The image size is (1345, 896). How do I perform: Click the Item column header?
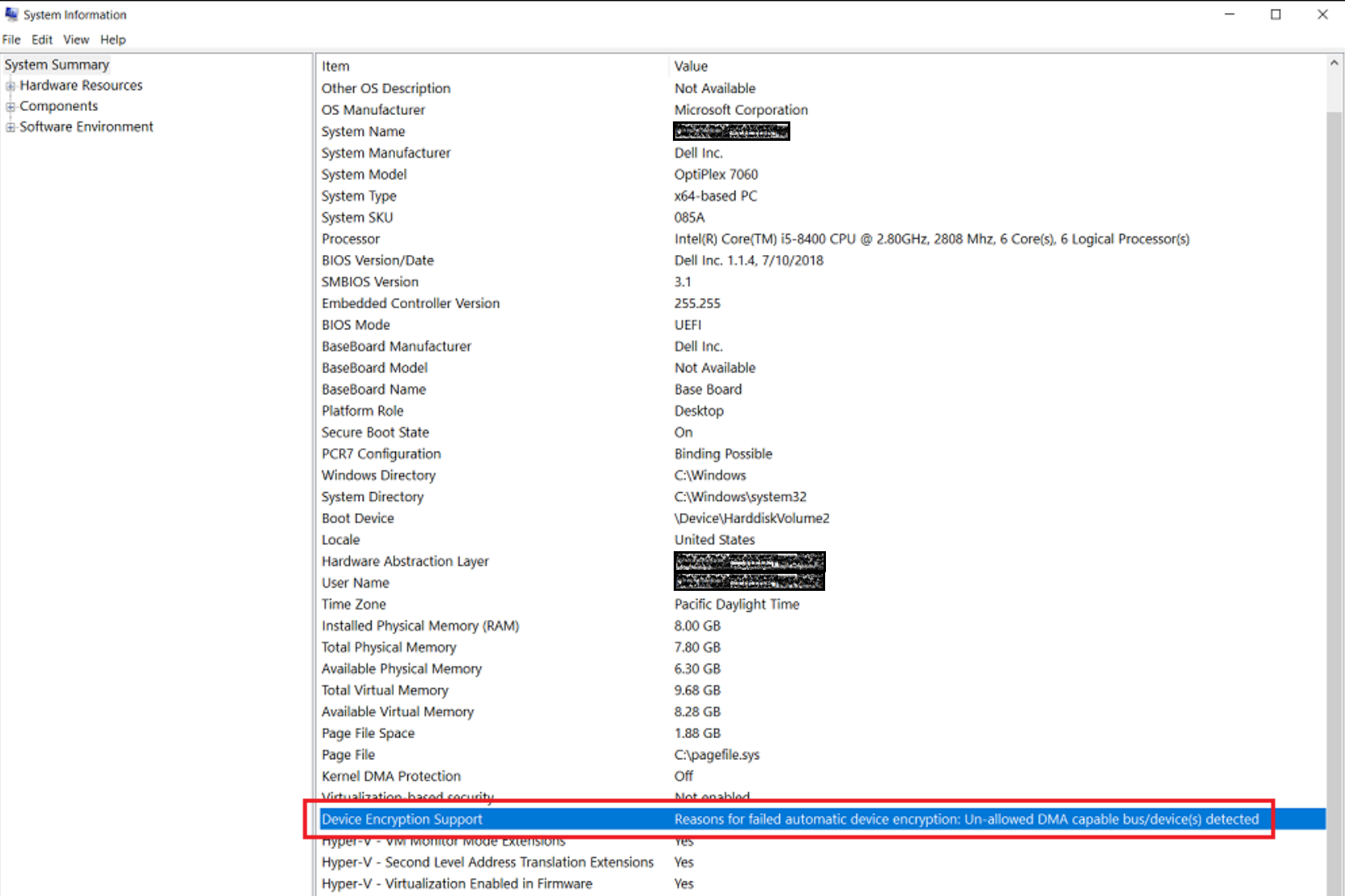(x=335, y=66)
